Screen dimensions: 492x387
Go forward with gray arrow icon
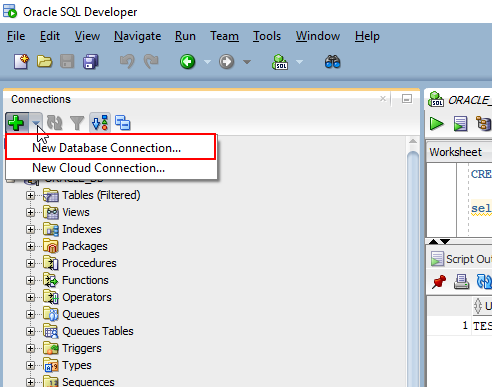tap(227, 62)
